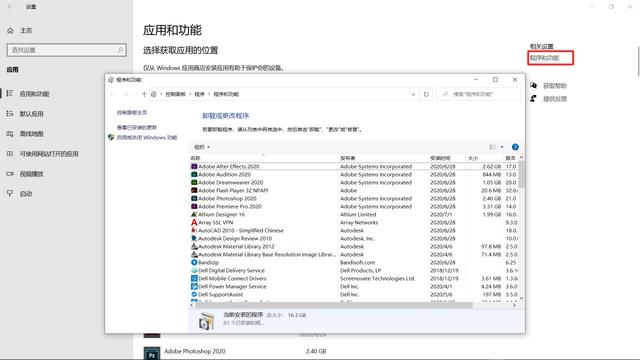Open Offline maps in Settings sidebar
Image resolution: width=640 pixels, height=360 pixels.
31,134
